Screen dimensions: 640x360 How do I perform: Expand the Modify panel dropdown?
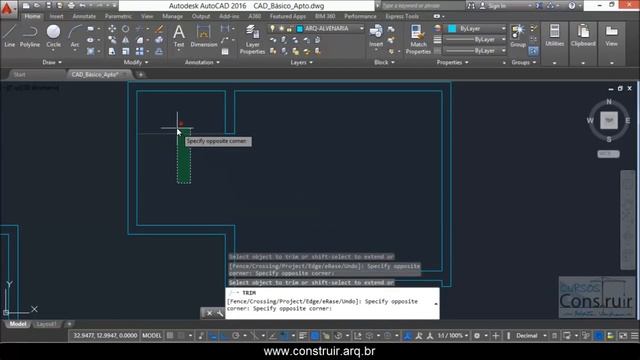tap(136, 62)
